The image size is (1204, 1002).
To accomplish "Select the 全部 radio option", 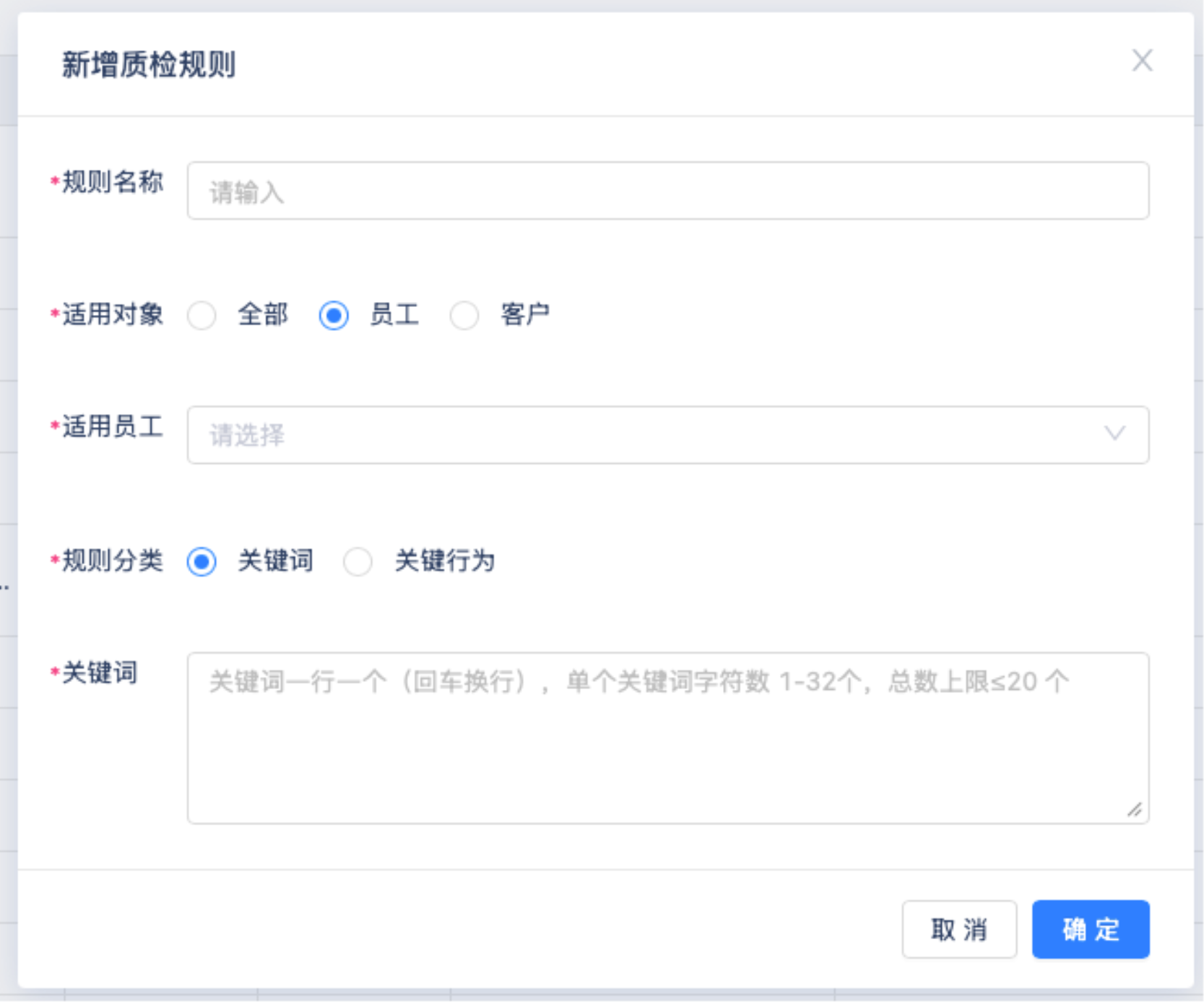I will (x=202, y=316).
